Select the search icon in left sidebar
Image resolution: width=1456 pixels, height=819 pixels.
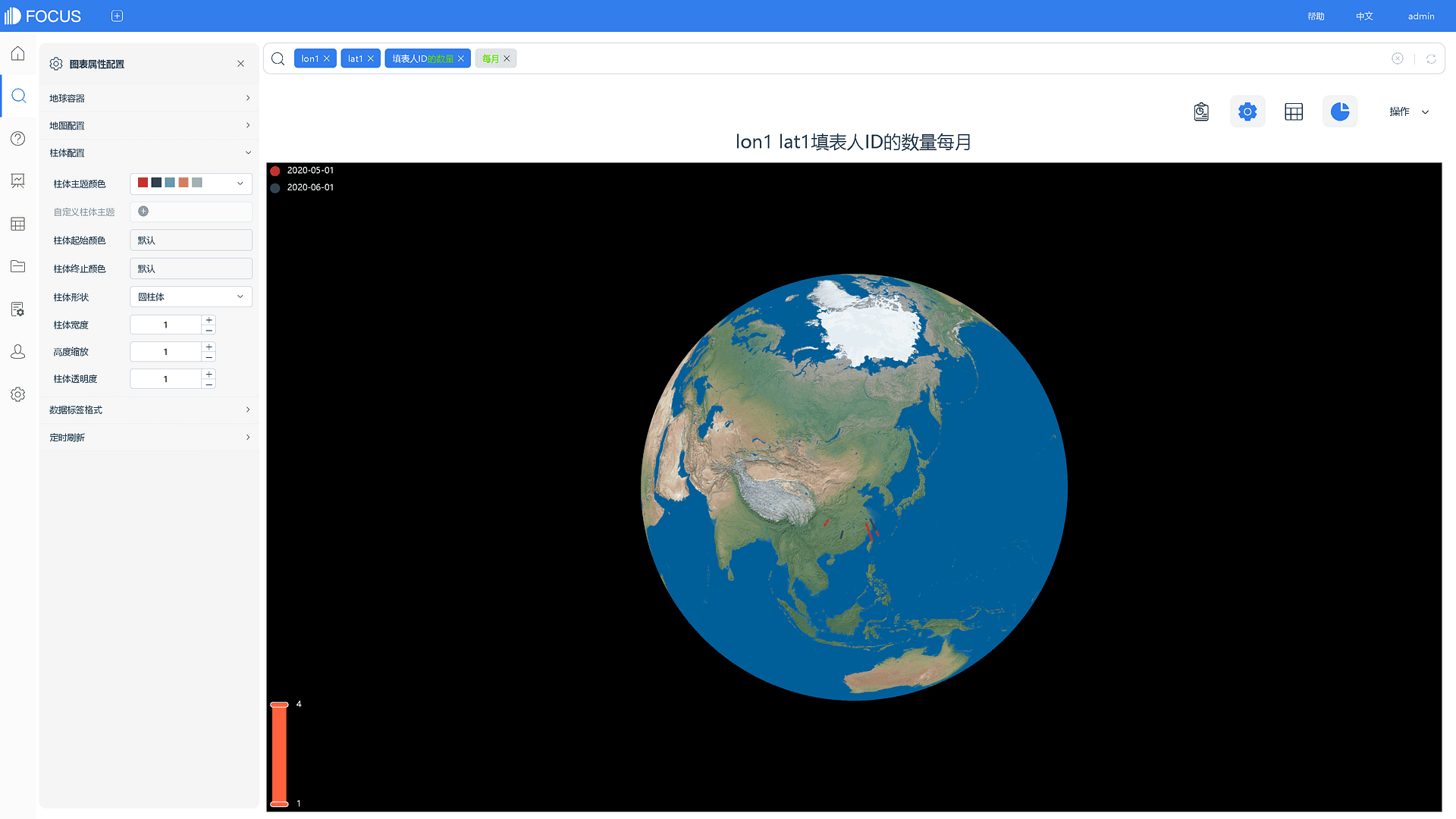pos(19,96)
